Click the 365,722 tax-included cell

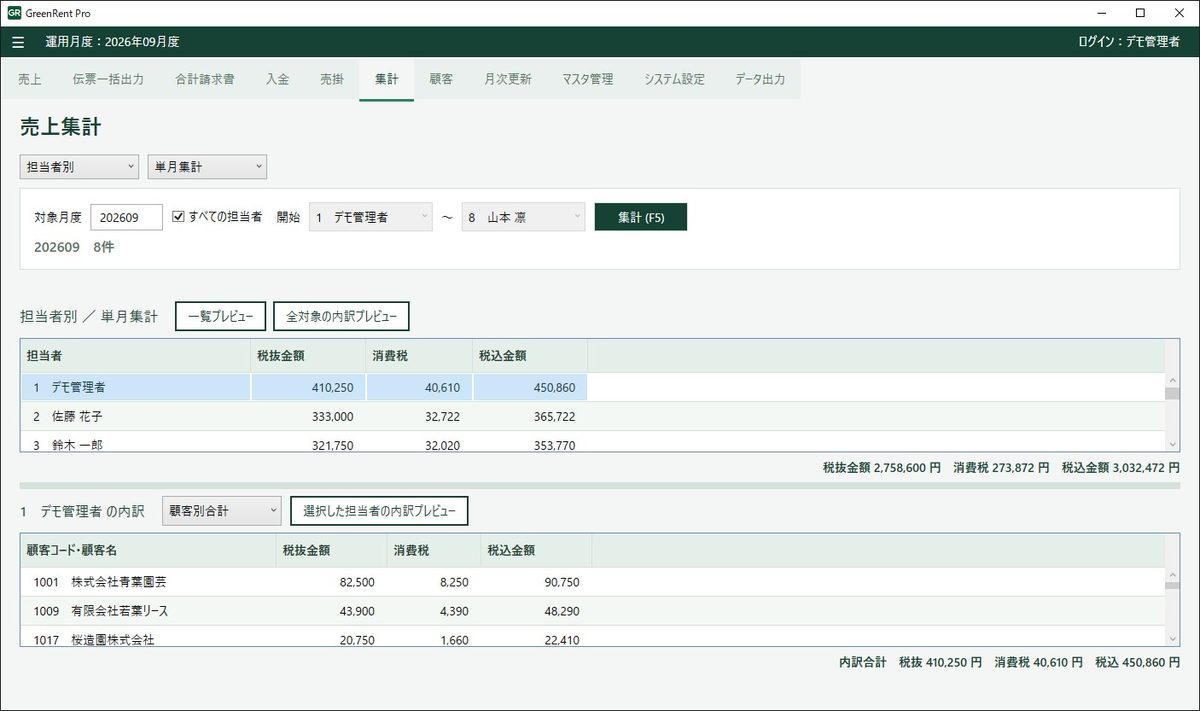530,416
